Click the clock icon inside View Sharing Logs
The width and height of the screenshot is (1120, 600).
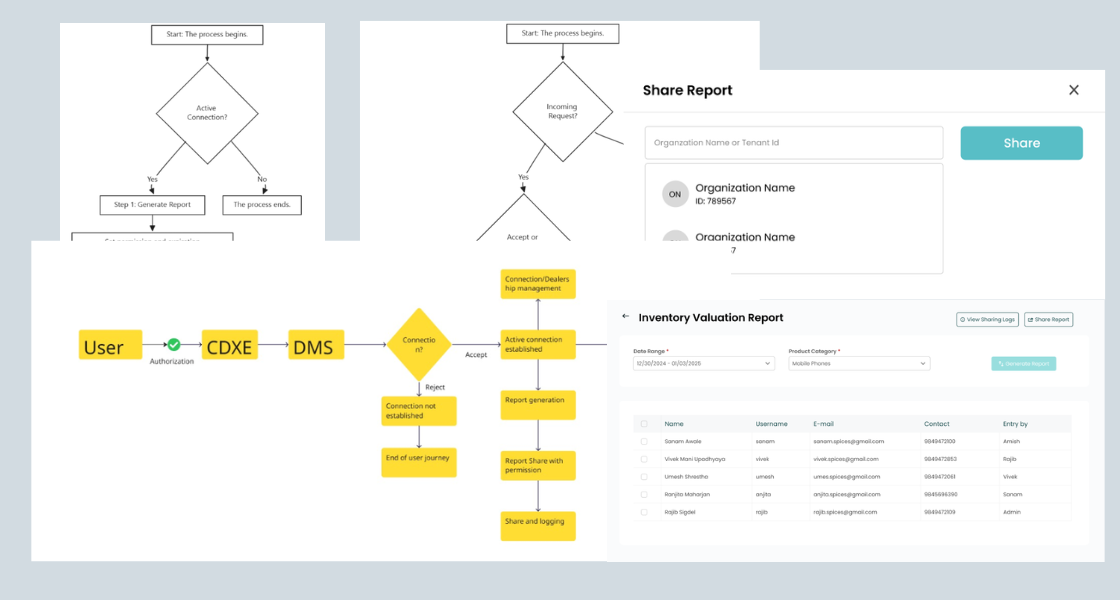[963, 319]
